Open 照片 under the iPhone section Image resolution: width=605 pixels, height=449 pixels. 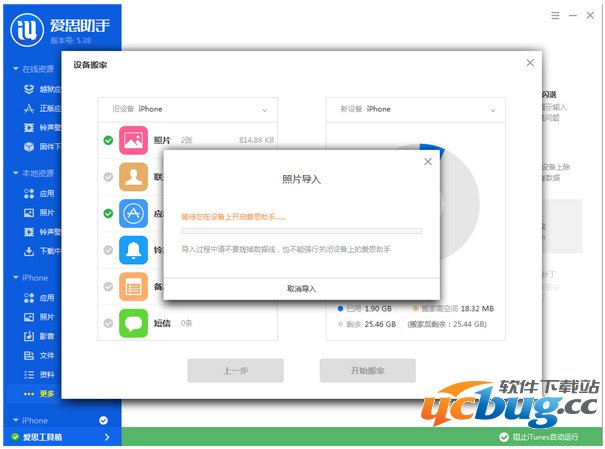(39, 317)
